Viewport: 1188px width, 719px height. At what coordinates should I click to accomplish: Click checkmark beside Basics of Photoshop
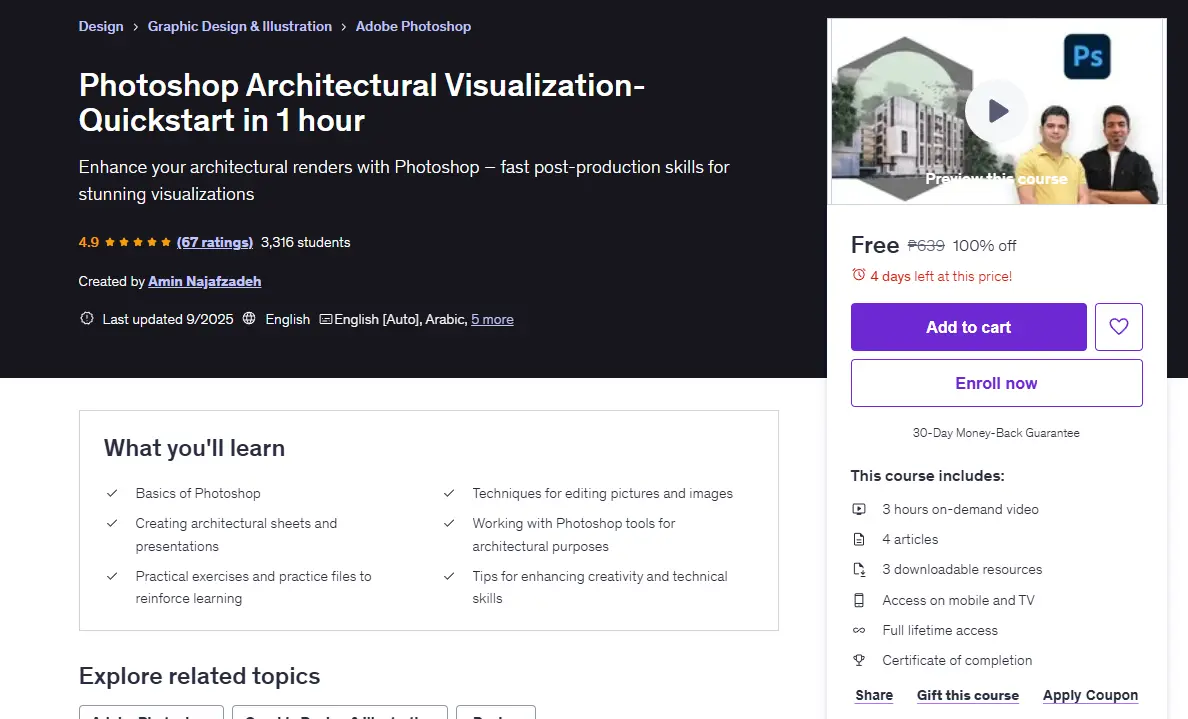tap(112, 493)
